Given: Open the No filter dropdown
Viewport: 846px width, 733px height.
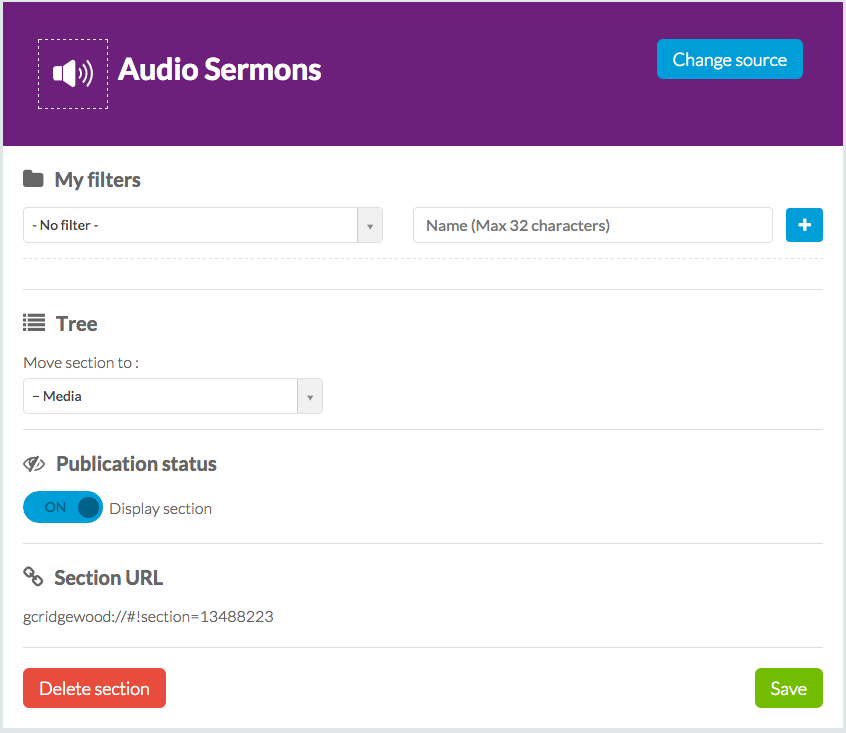Looking at the screenshot, I should pyautogui.click(x=190, y=225).
